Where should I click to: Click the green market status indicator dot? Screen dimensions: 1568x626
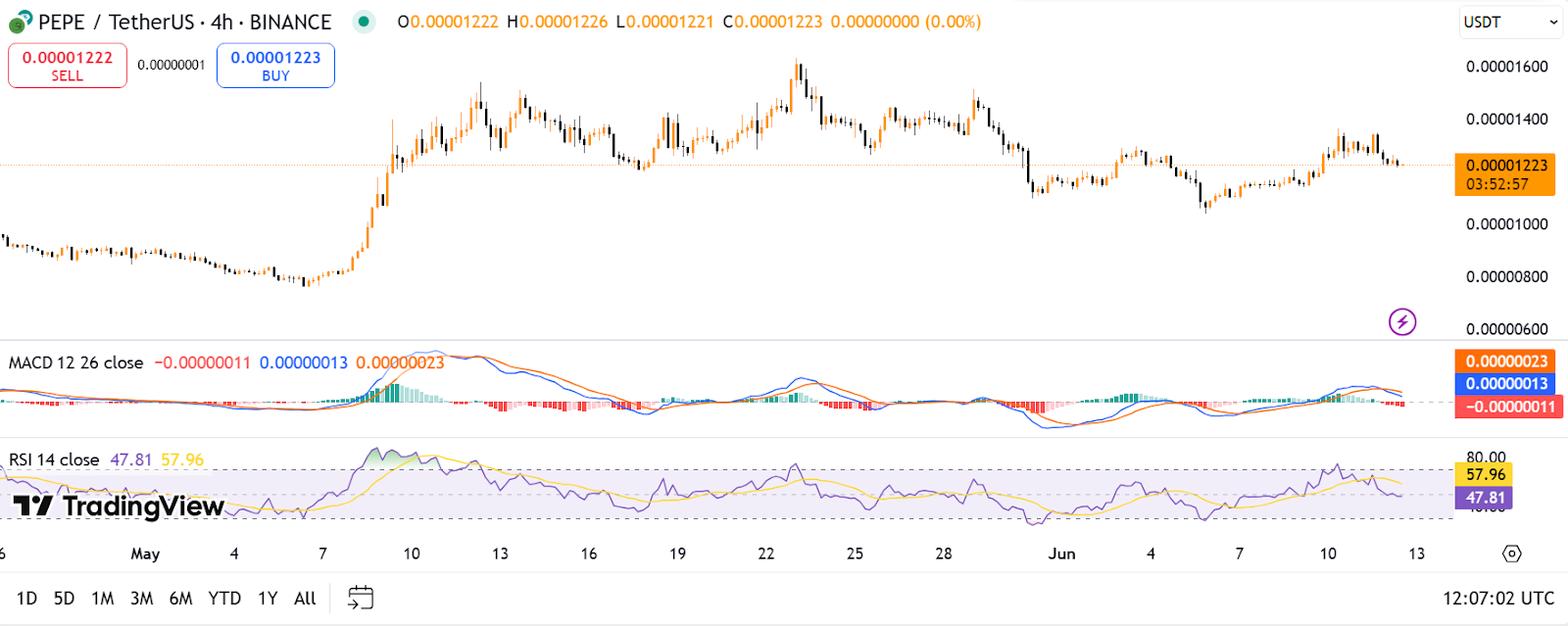365,21
